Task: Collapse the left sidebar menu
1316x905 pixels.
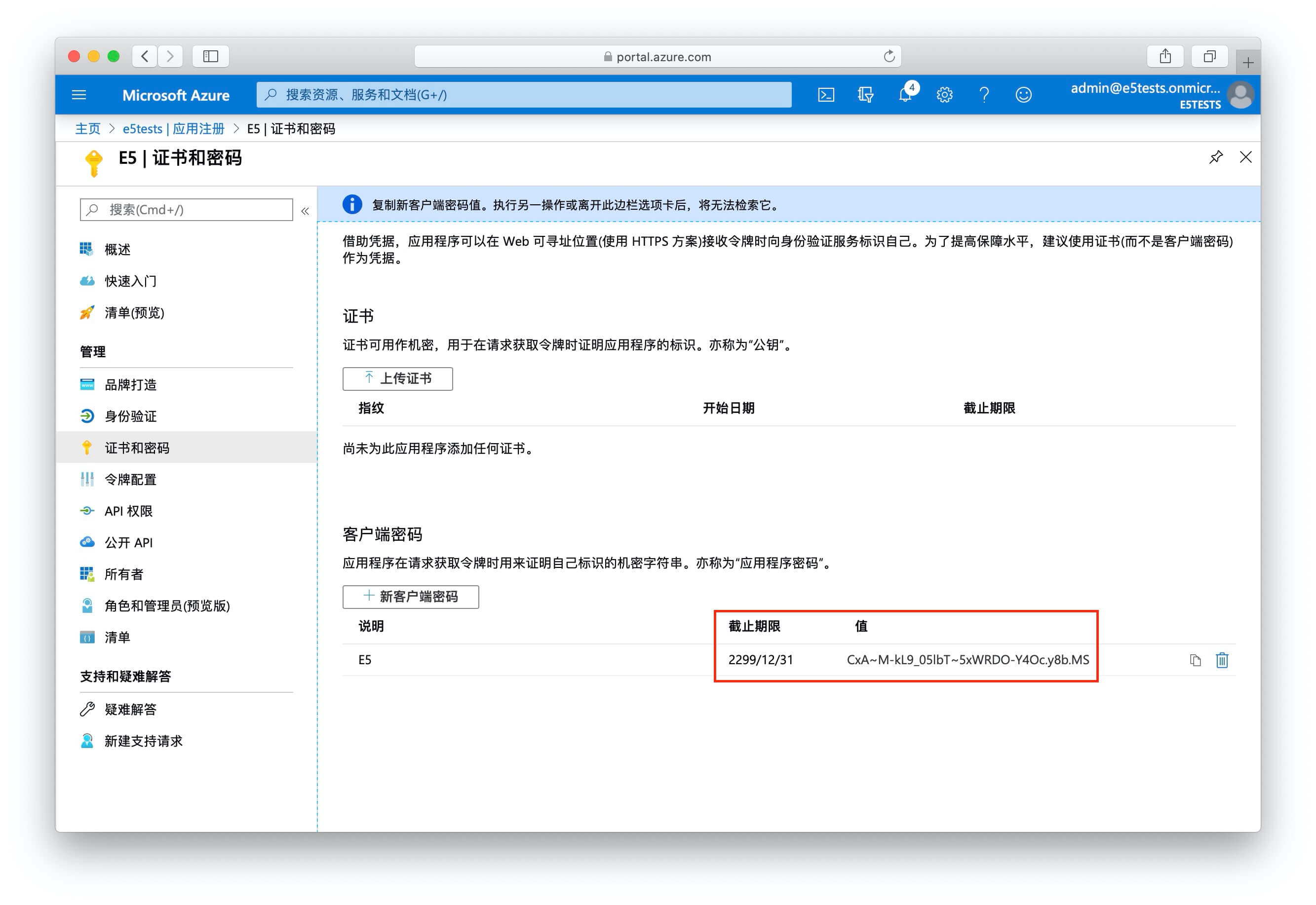Action: point(305,211)
